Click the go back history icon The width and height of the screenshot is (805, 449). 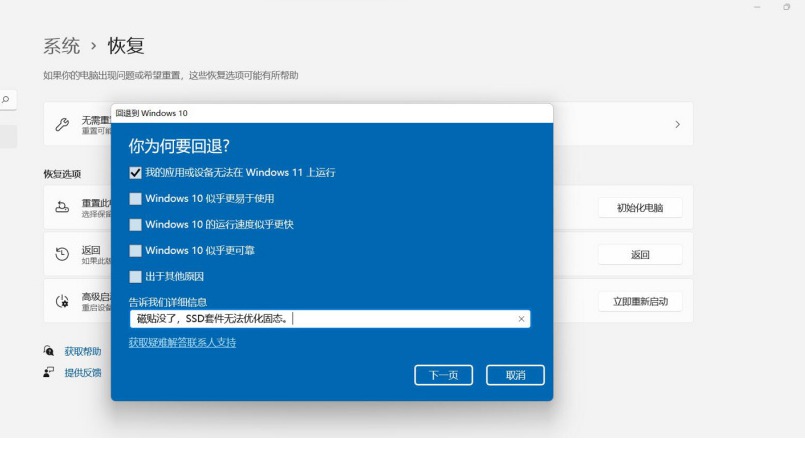[62, 254]
